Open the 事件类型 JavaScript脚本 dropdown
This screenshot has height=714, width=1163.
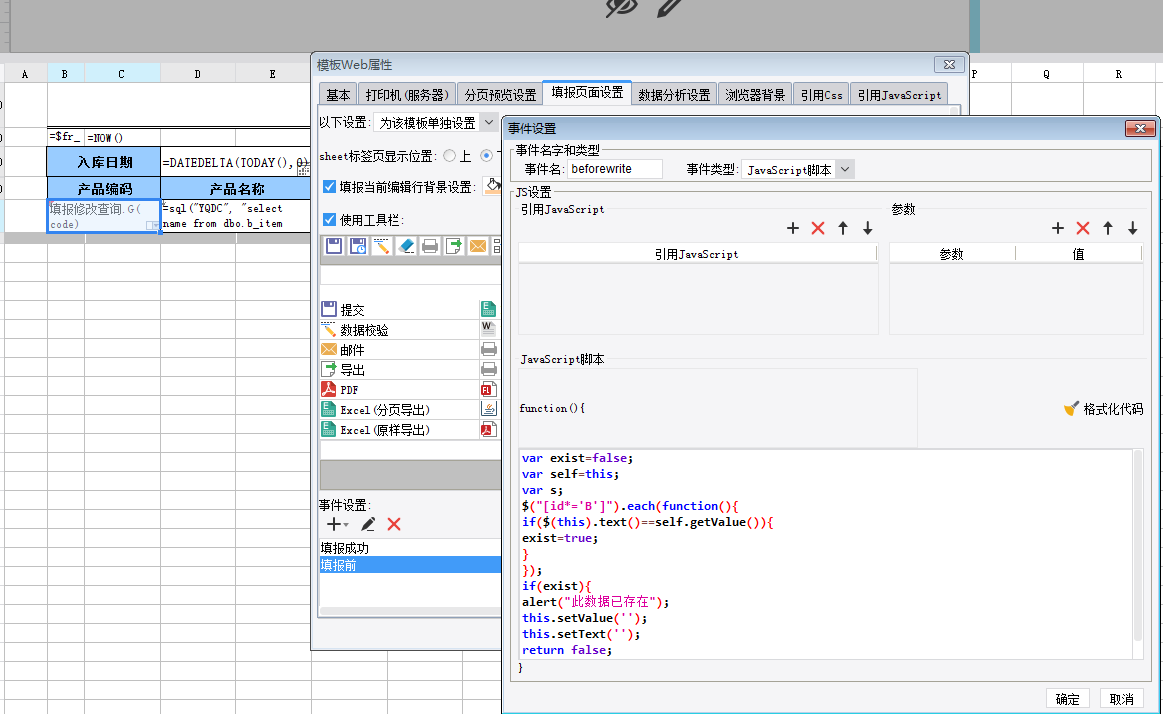point(845,170)
